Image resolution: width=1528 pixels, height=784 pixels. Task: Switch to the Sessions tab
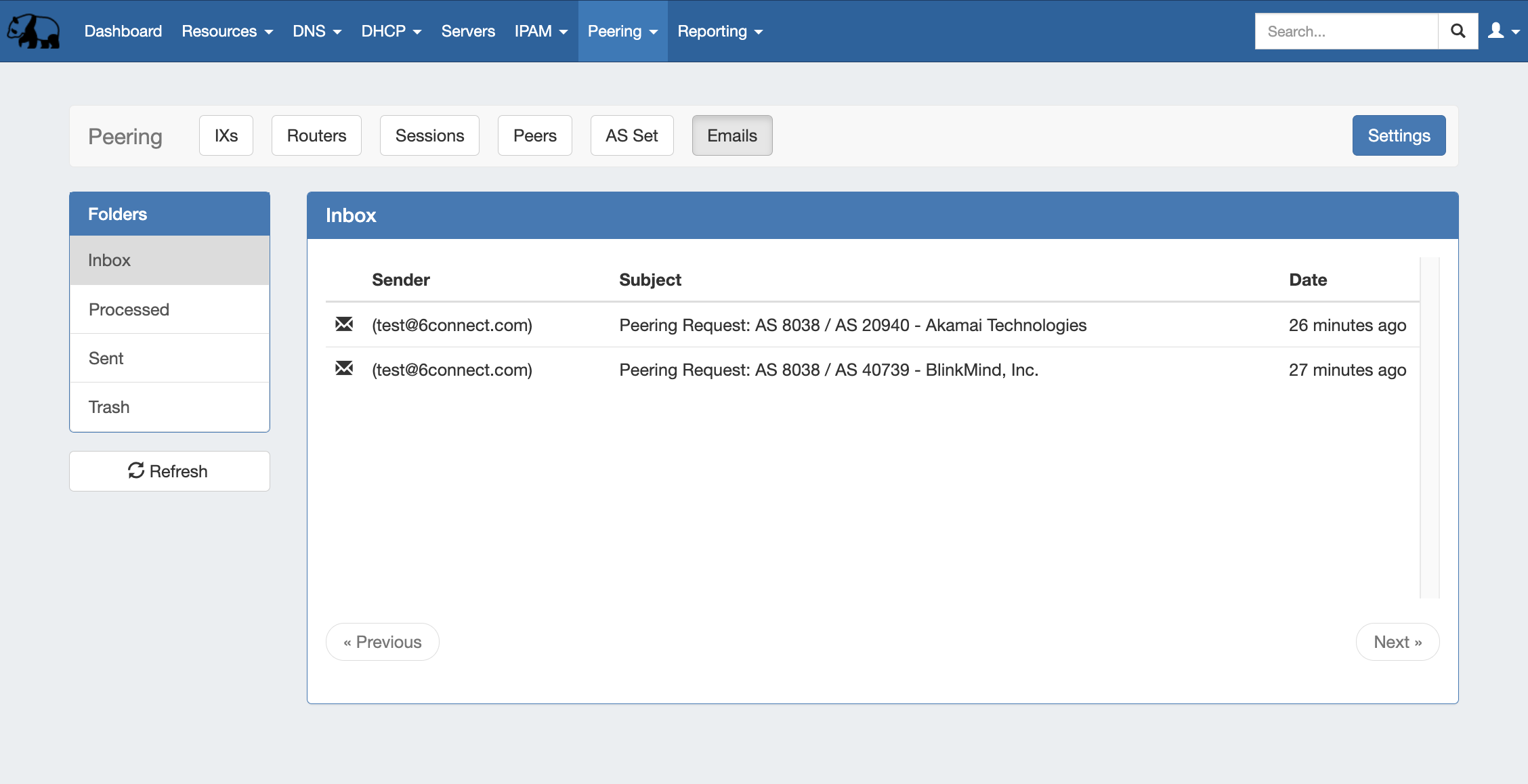429,135
